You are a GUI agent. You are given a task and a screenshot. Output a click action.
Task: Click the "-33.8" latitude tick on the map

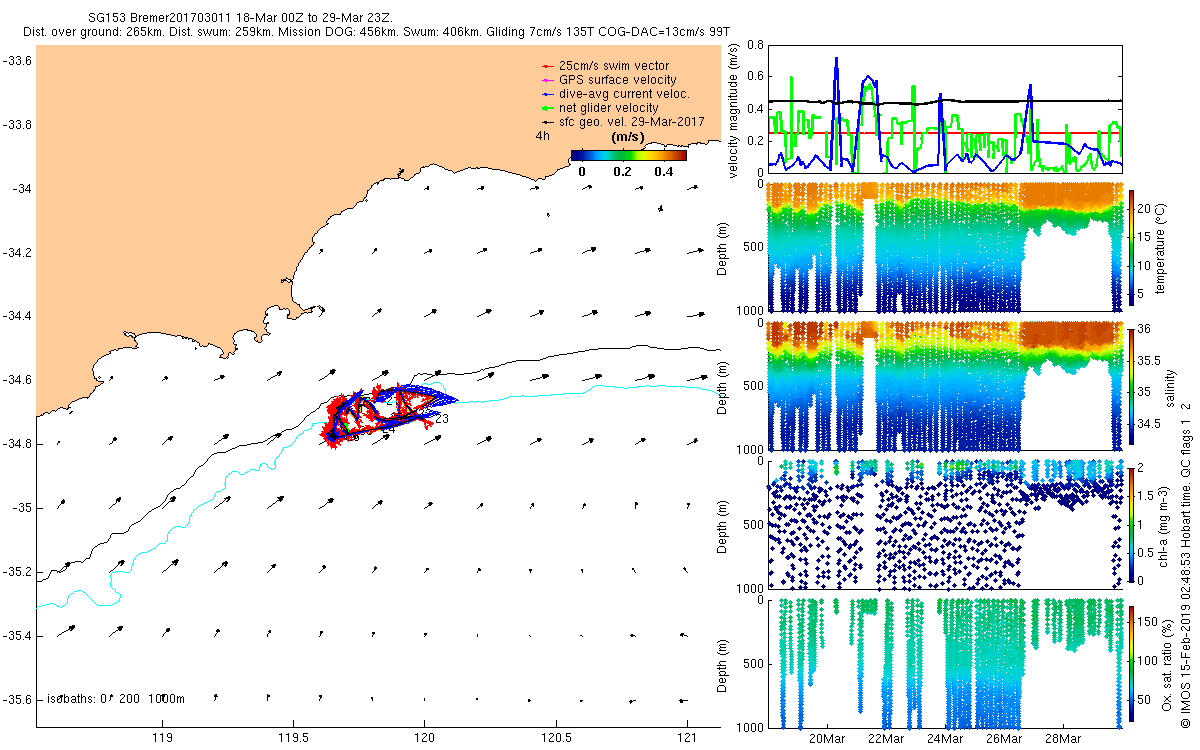[x=17, y=125]
